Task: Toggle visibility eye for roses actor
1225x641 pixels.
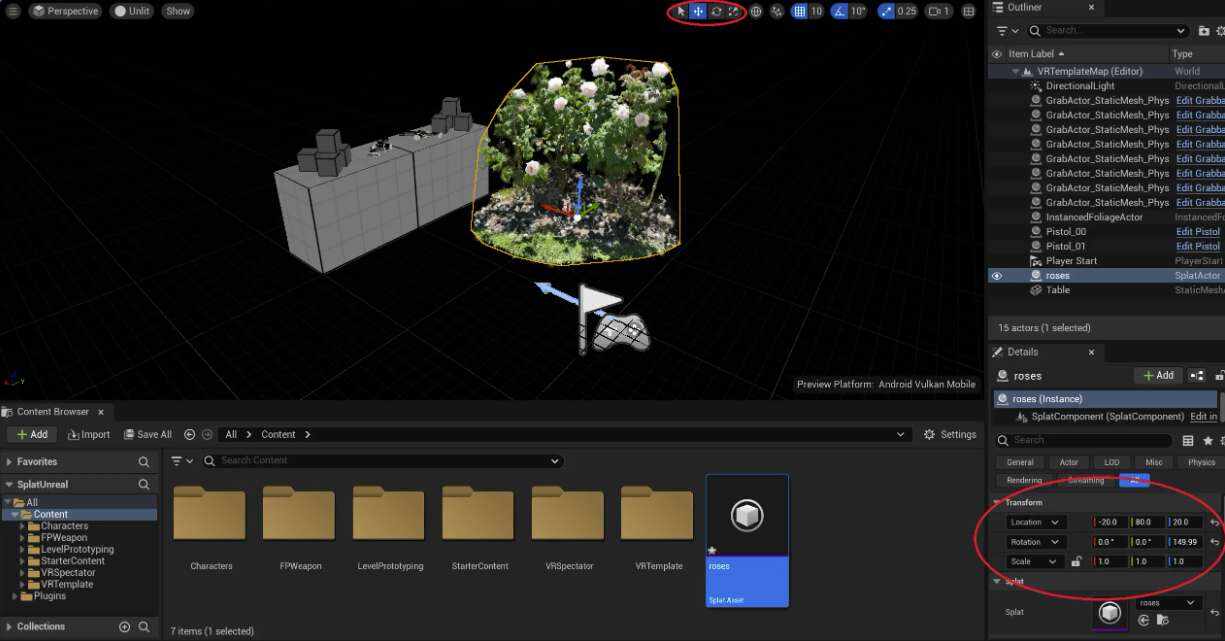Action: tap(997, 276)
